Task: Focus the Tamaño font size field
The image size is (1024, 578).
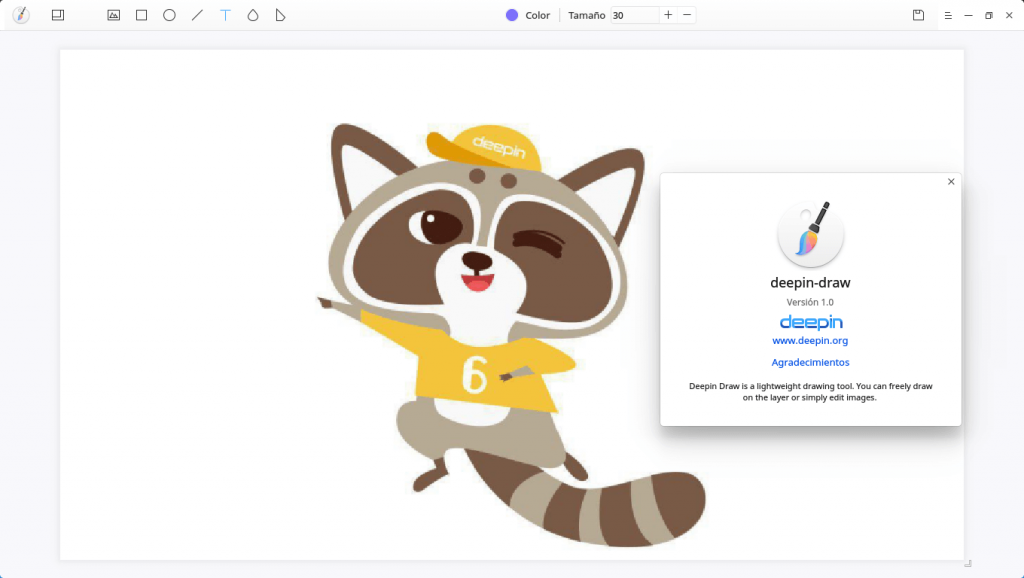Action: (x=634, y=15)
